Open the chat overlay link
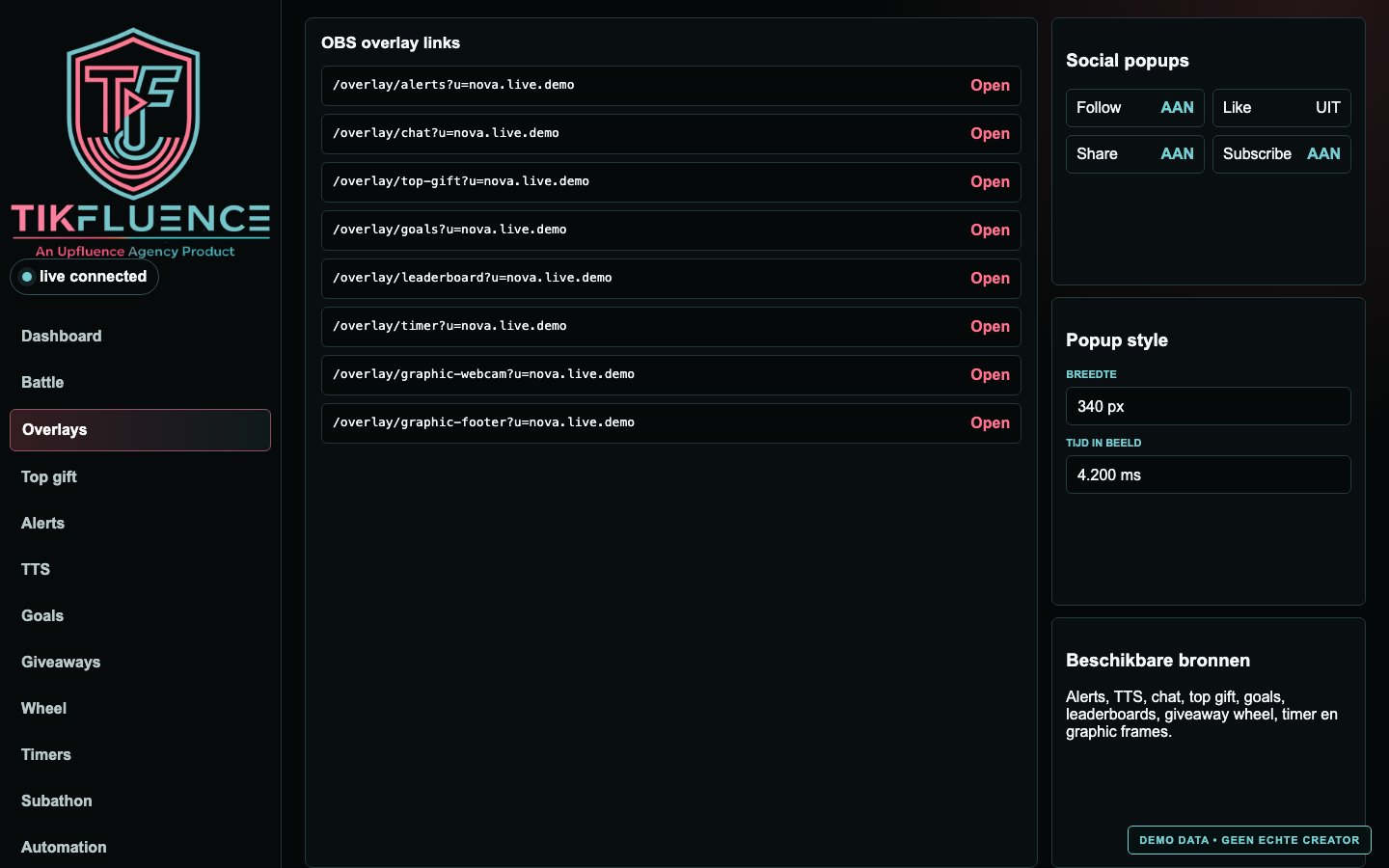The image size is (1389, 868). click(990, 134)
